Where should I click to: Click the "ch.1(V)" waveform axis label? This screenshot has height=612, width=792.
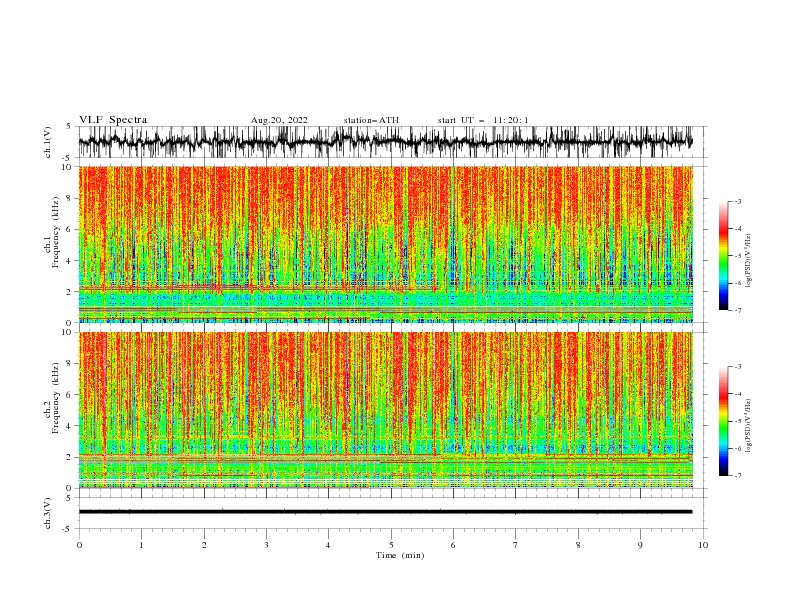click(x=48, y=142)
